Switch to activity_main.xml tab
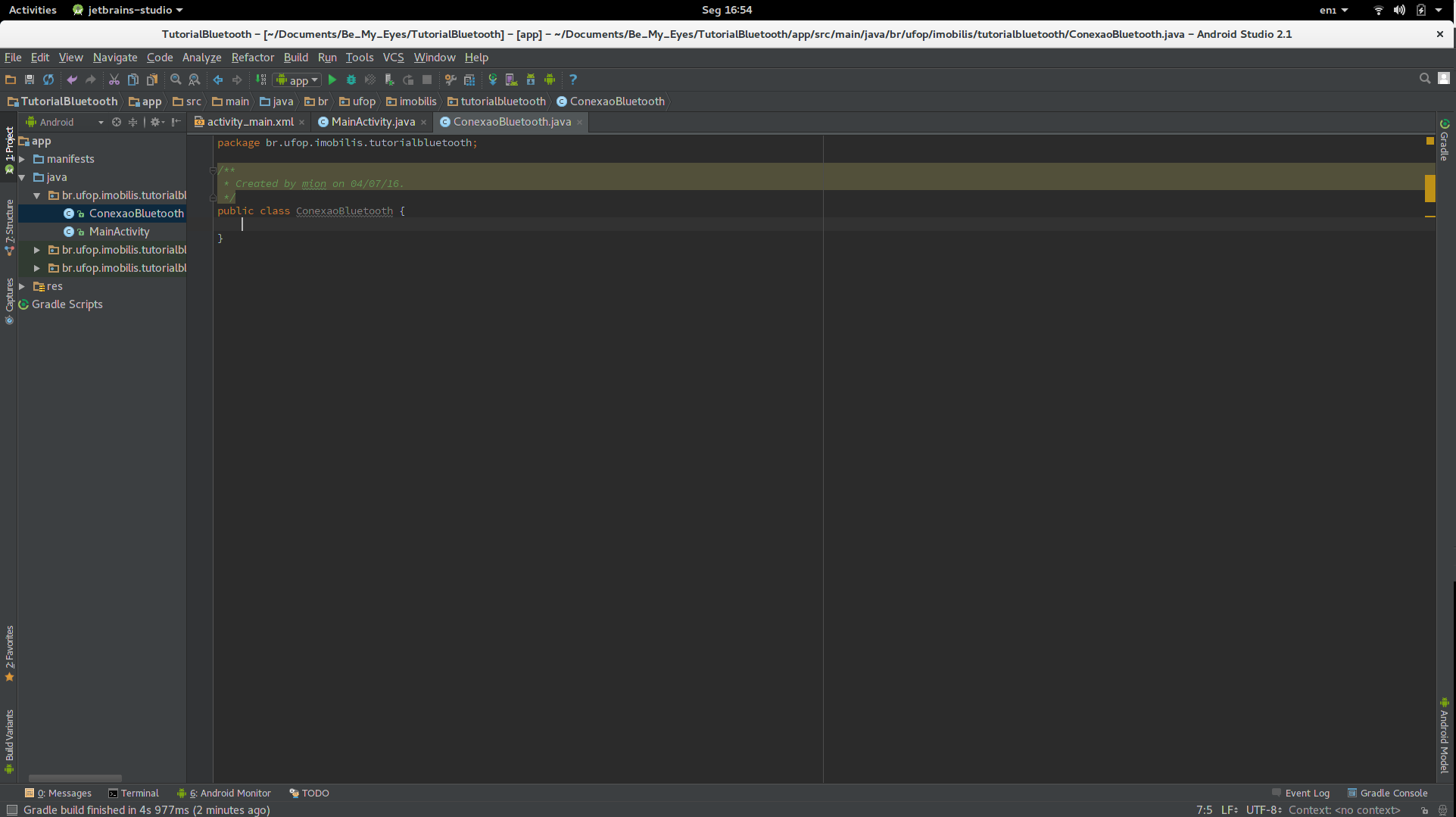This screenshot has width=1456, height=817. click(x=250, y=122)
